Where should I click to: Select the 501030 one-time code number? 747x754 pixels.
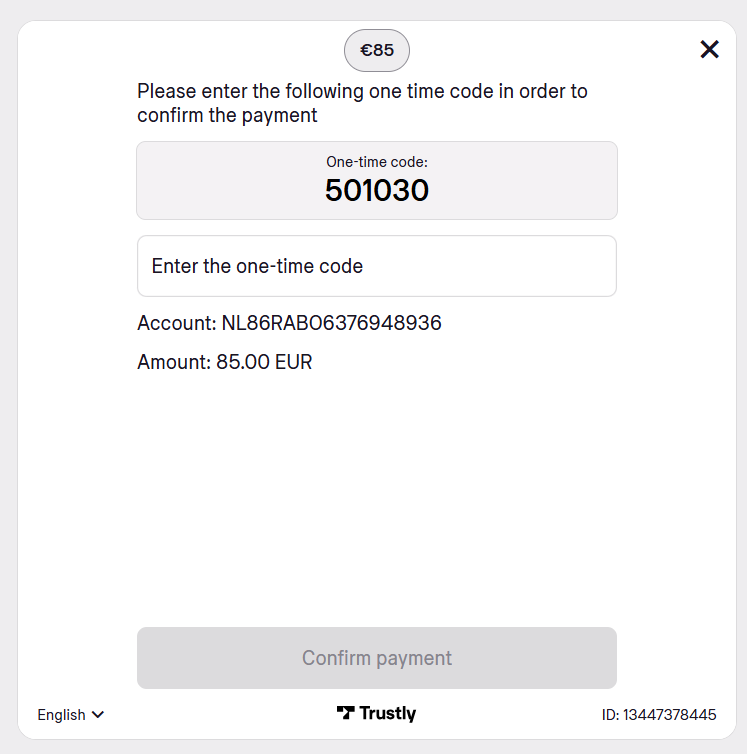tap(377, 190)
